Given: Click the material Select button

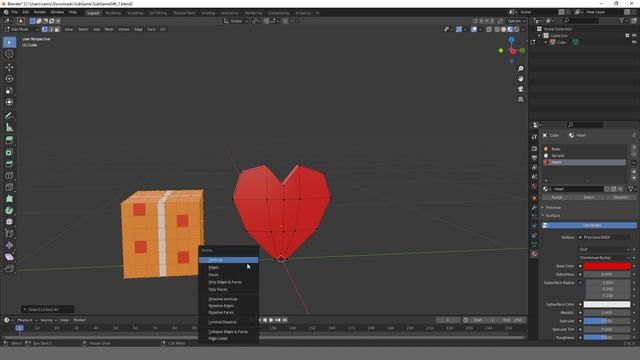Looking at the screenshot, I should click(x=589, y=197).
